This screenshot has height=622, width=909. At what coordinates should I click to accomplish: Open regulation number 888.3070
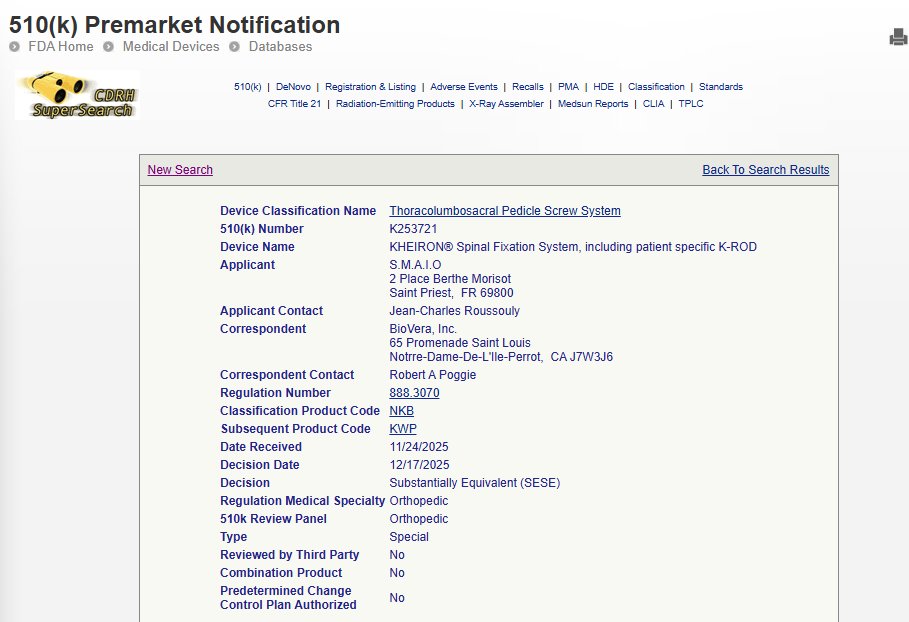(x=414, y=393)
